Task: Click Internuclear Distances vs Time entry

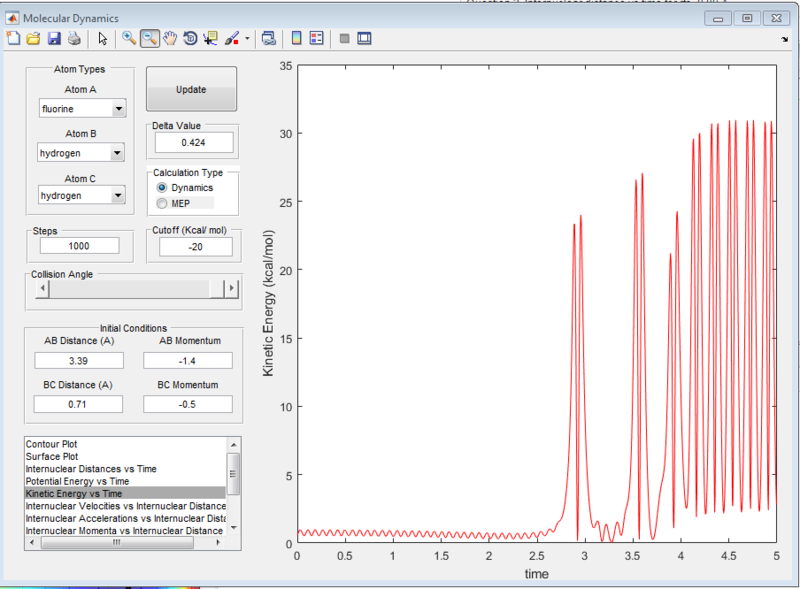Action: click(90, 469)
